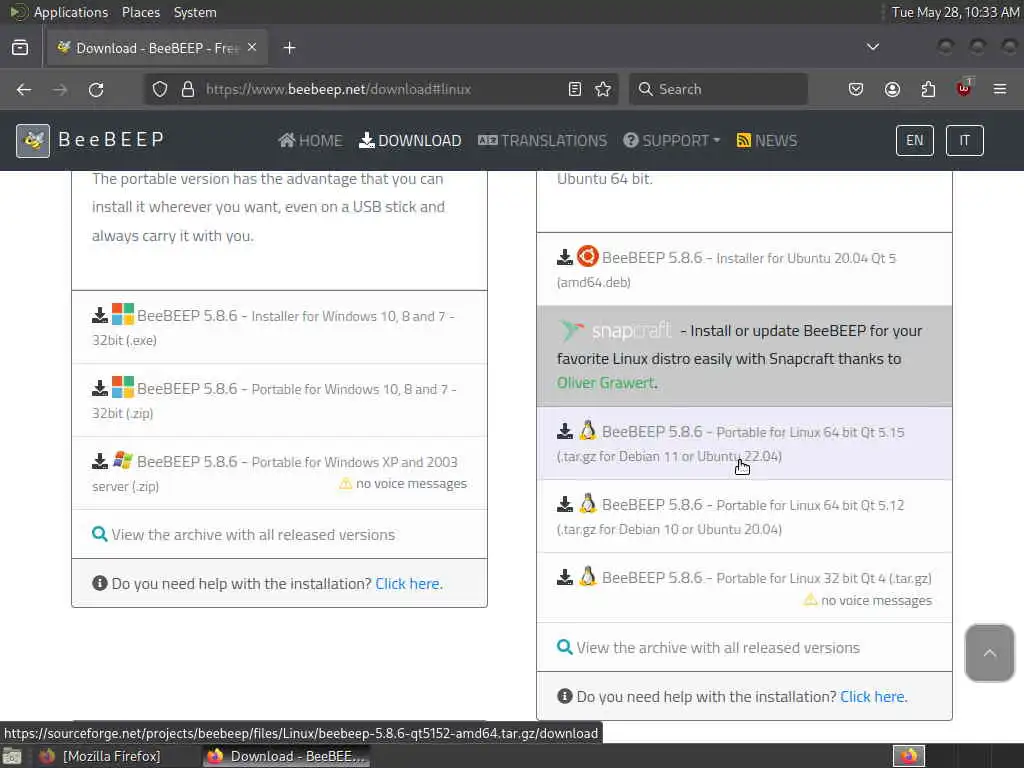Click the uBlock Origin extension icon
1024x768 pixels.
point(964,88)
